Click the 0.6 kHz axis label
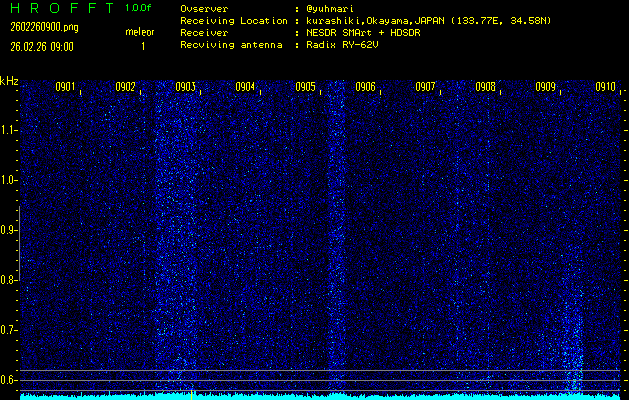This screenshot has height=400, width=629. coord(7,380)
